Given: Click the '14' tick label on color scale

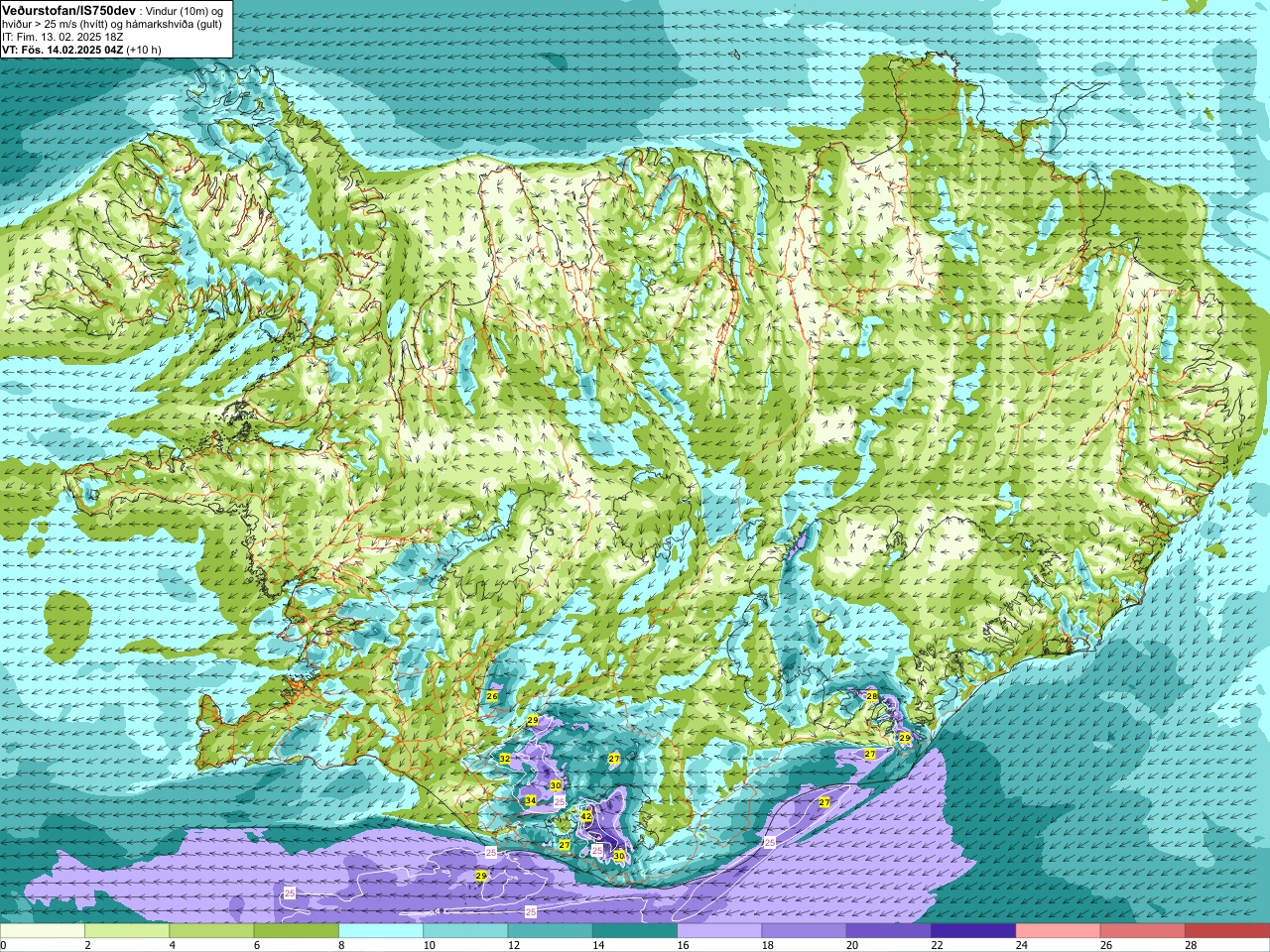Looking at the screenshot, I should (x=597, y=946).
